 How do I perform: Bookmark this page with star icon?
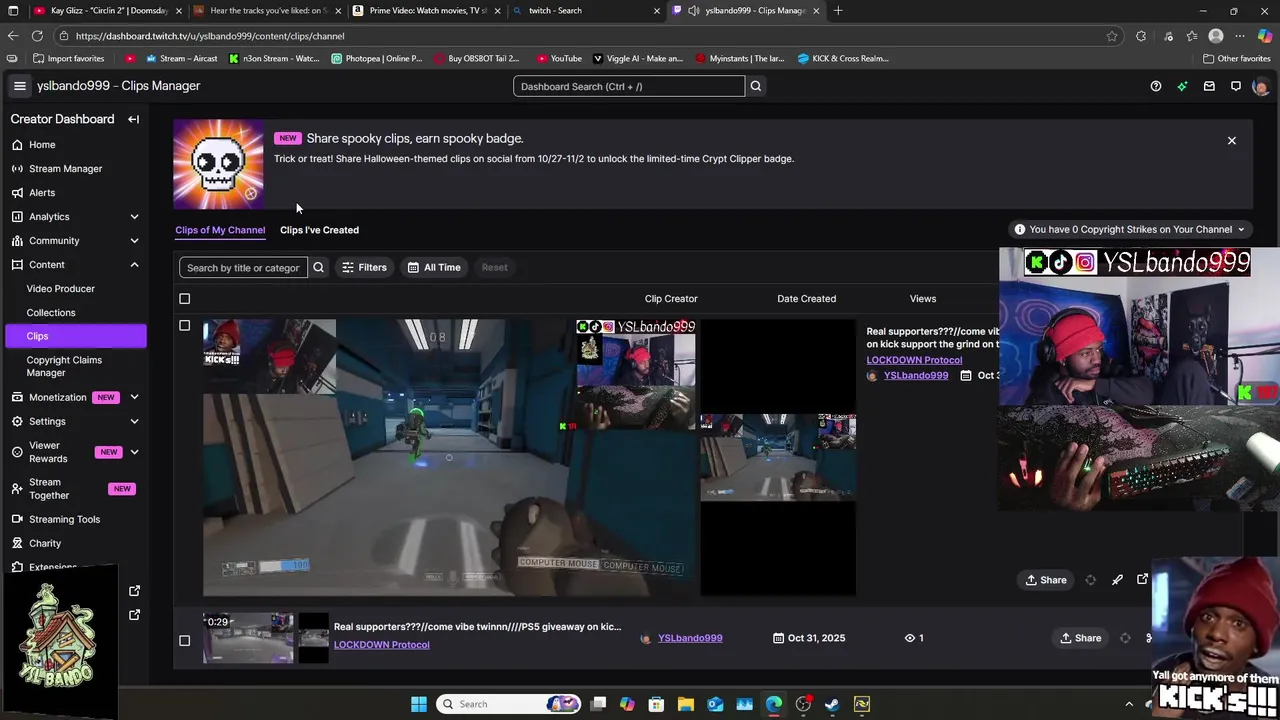coord(1112,36)
